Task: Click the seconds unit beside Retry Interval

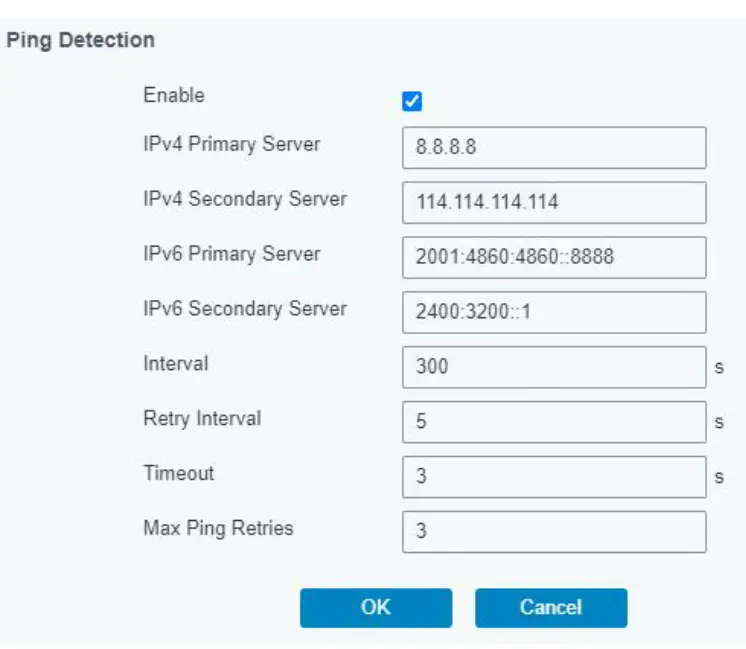Action: pos(719,422)
